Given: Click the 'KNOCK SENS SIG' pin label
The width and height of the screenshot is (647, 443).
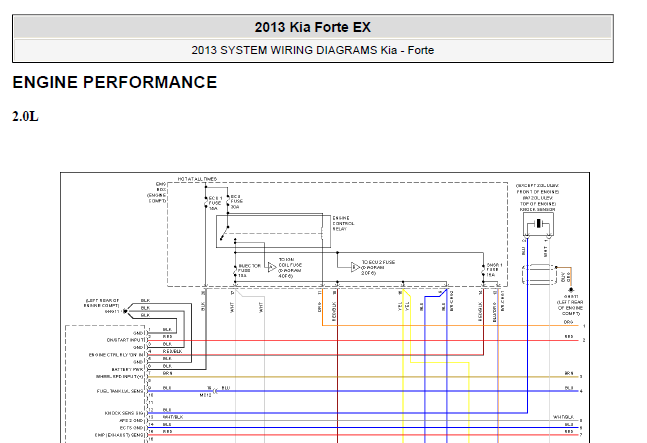Looking at the screenshot, I should tap(124, 413).
